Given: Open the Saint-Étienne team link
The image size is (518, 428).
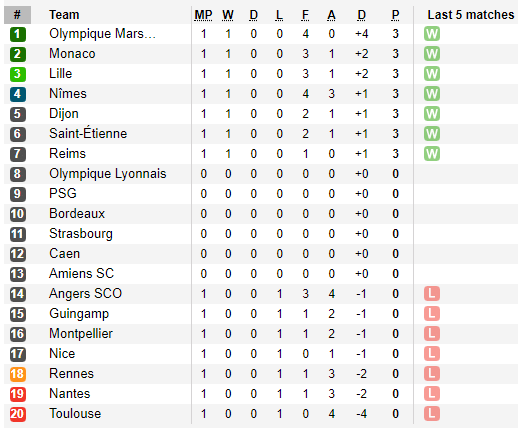Looking at the screenshot, I should click(x=88, y=133).
